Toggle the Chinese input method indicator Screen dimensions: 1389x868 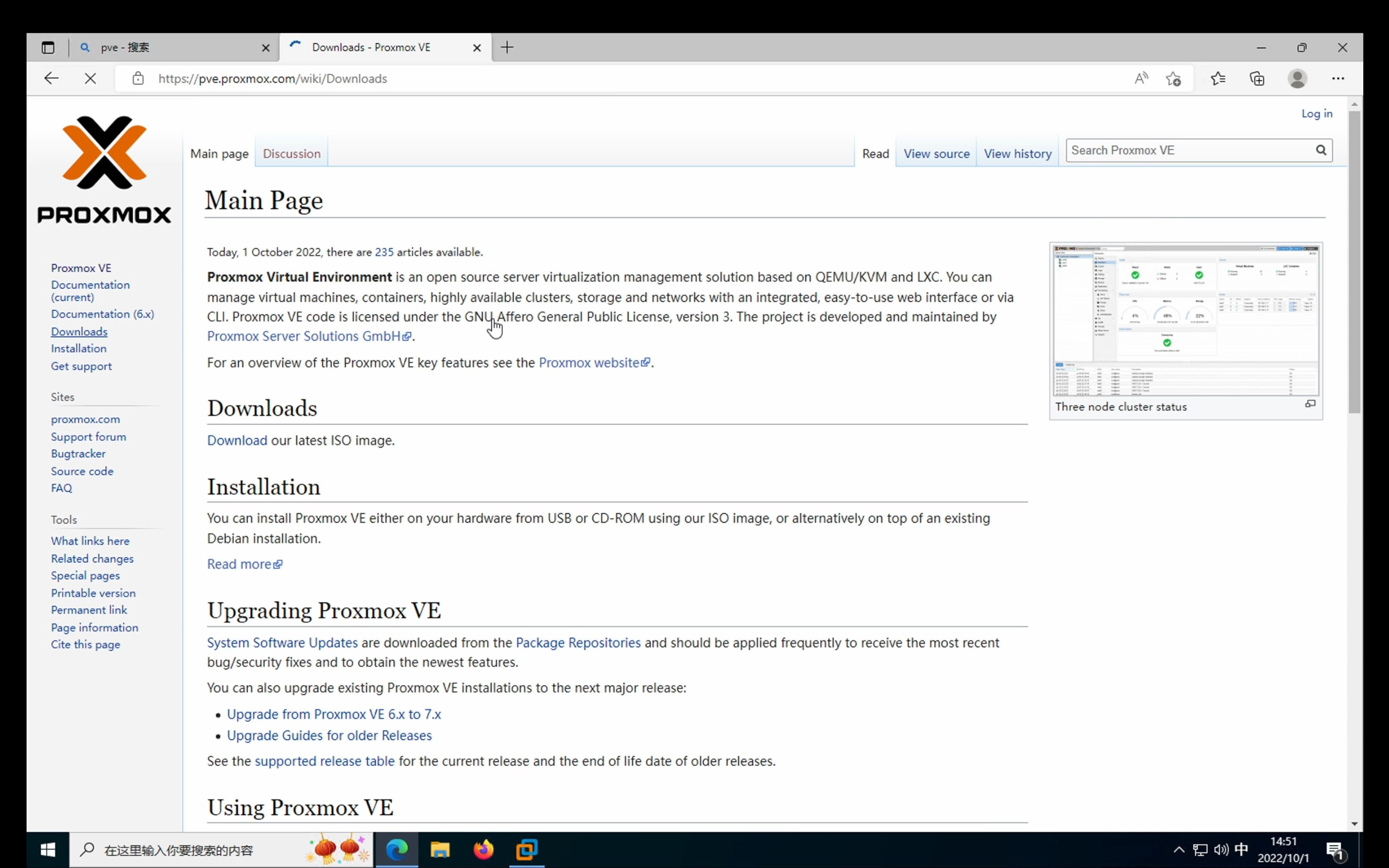1241,849
